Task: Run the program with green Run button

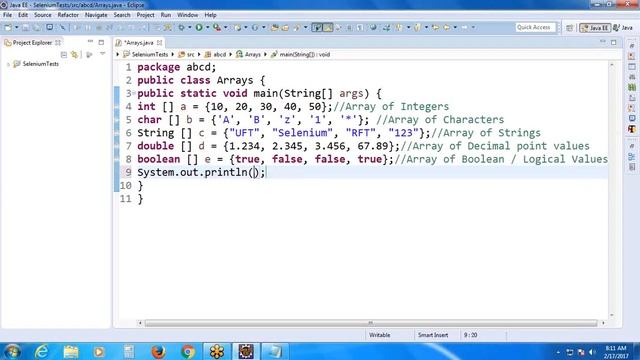Action: 199,27
